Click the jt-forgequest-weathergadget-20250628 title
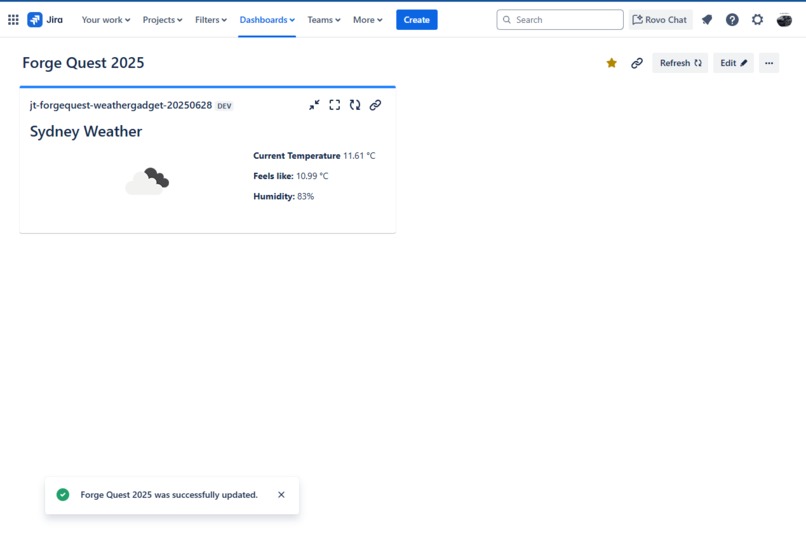The image size is (806, 541). [x=121, y=105]
